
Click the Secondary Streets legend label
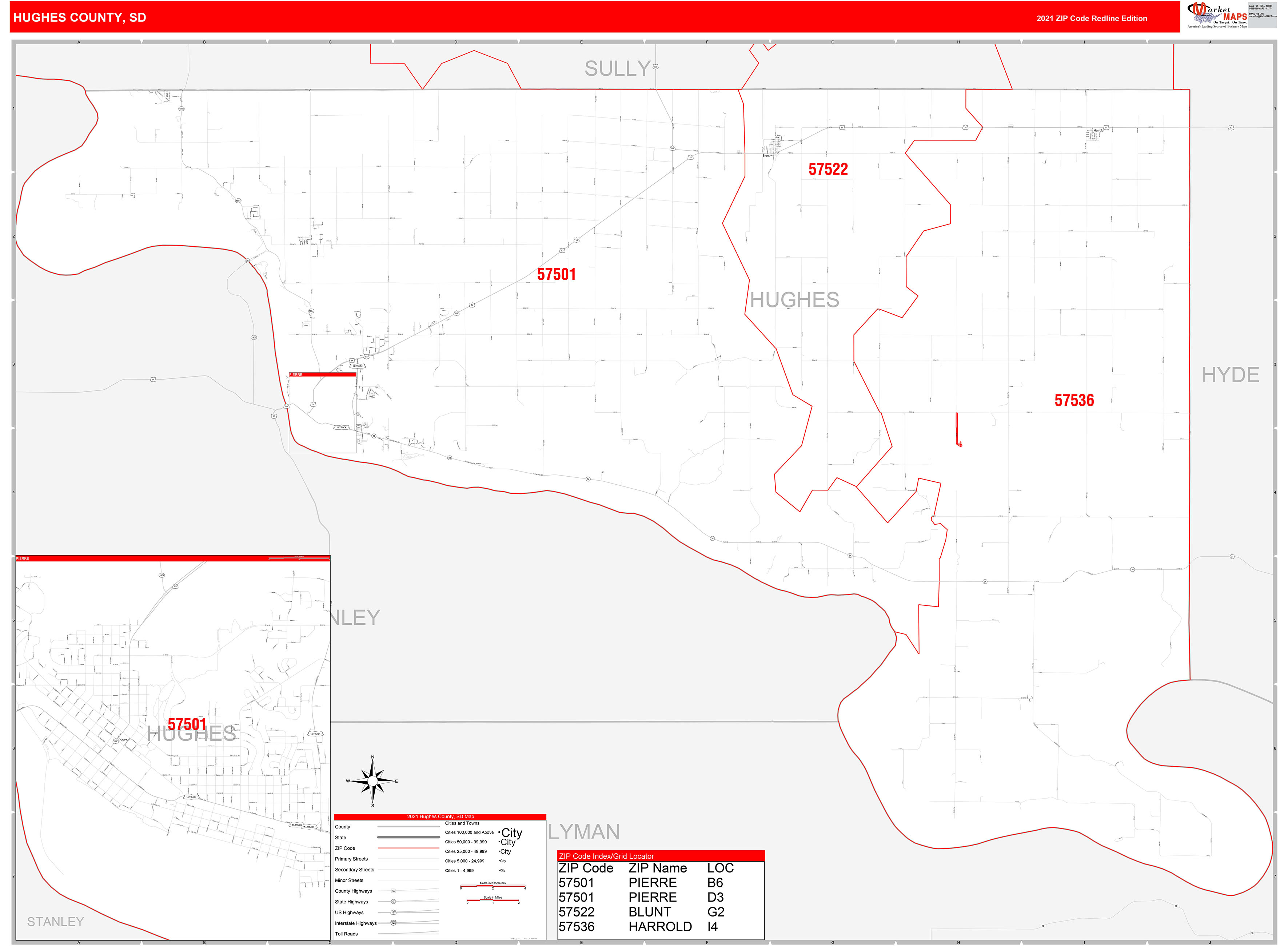pyautogui.click(x=354, y=870)
